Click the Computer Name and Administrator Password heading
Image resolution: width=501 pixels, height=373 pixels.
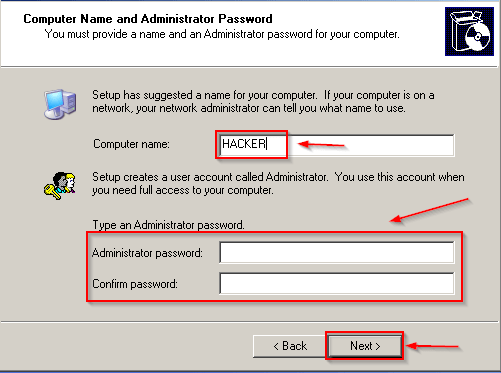[148, 19]
